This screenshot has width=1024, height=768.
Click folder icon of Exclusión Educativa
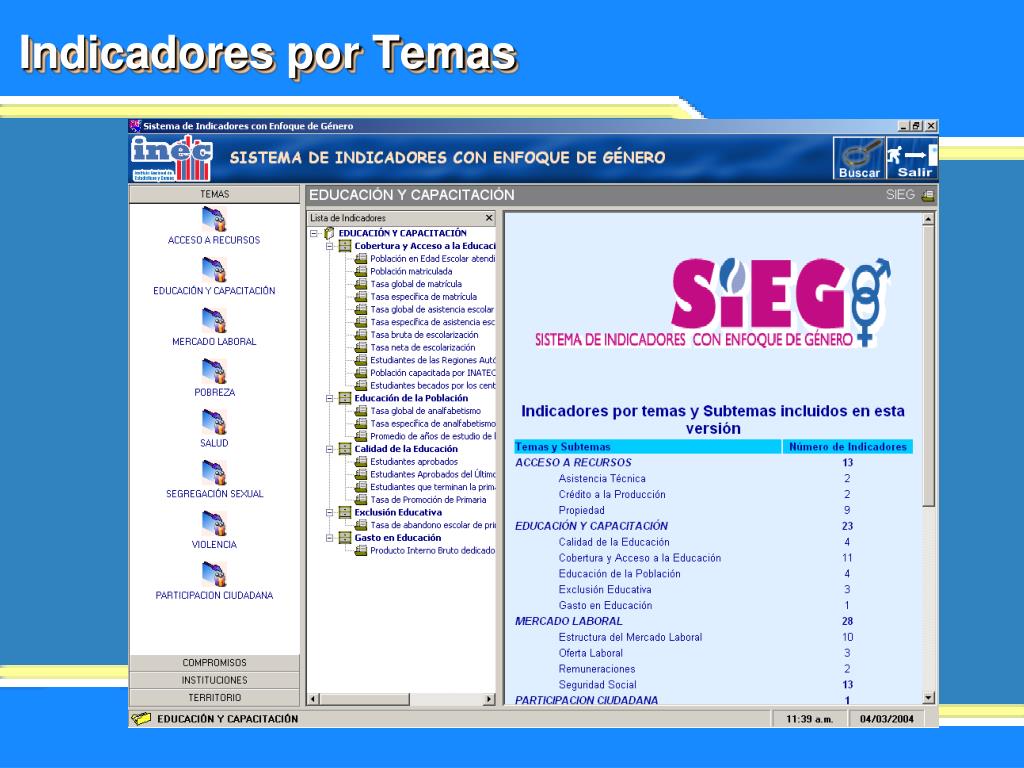(x=345, y=513)
